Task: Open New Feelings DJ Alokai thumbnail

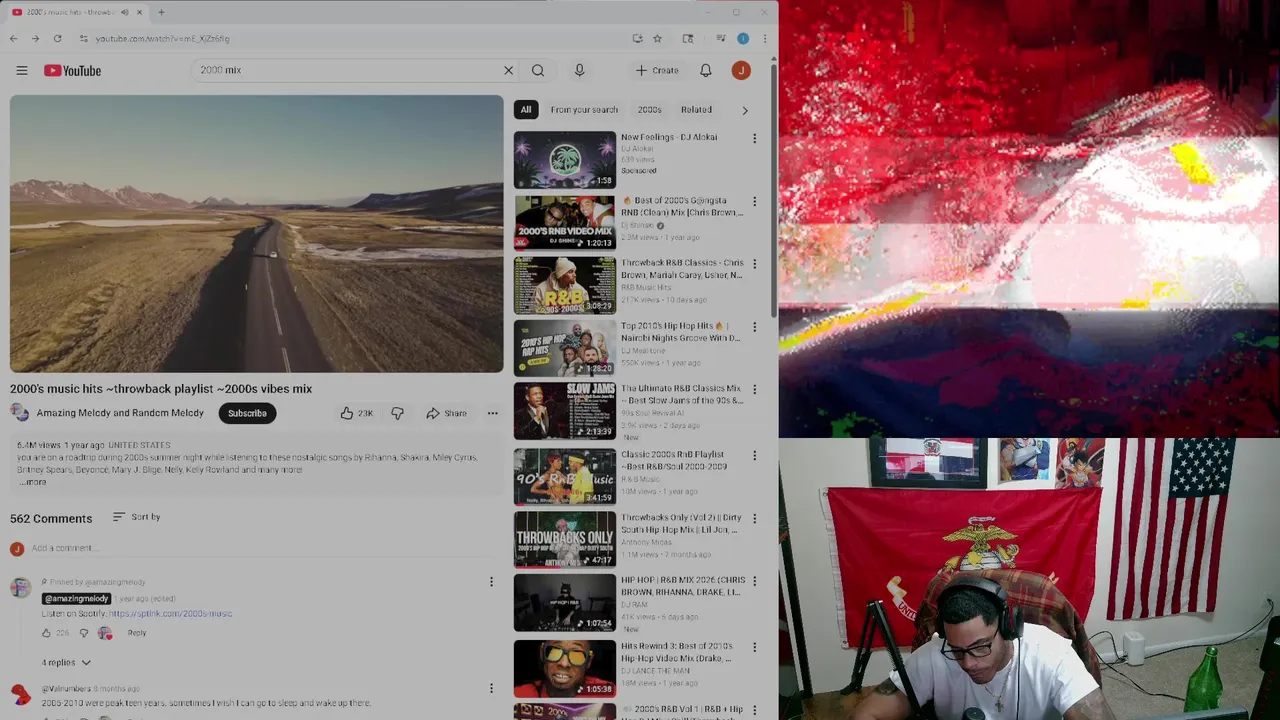Action: [x=565, y=160]
